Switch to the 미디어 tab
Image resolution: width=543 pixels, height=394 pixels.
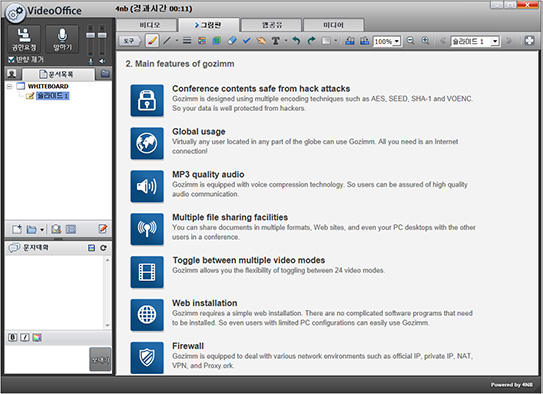point(333,25)
